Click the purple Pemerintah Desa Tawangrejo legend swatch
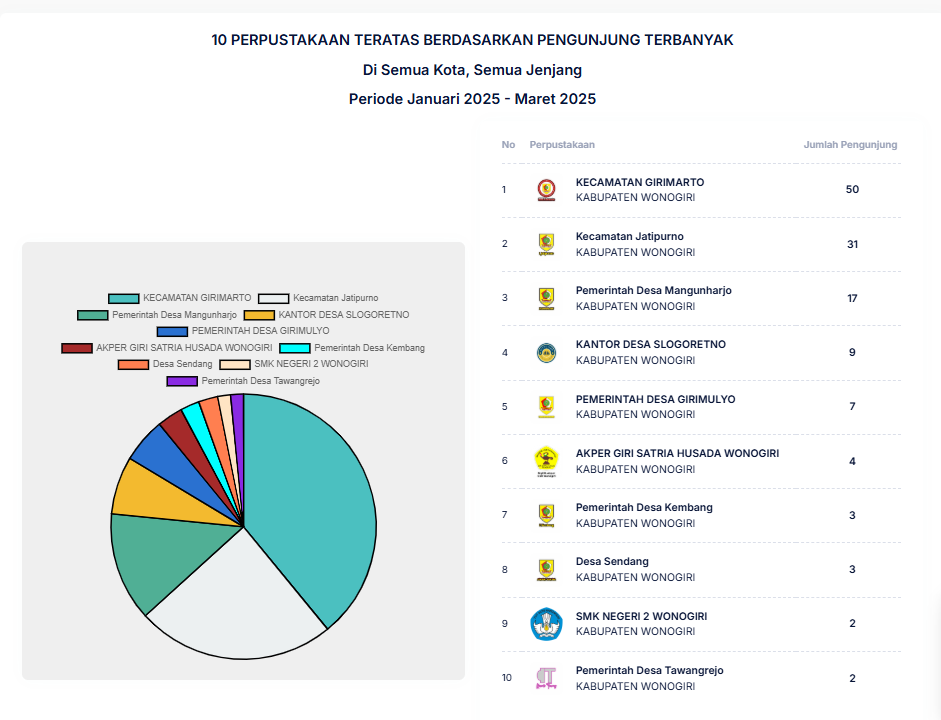Viewport: 941px width, 720px height. click(x=182, y=381)
